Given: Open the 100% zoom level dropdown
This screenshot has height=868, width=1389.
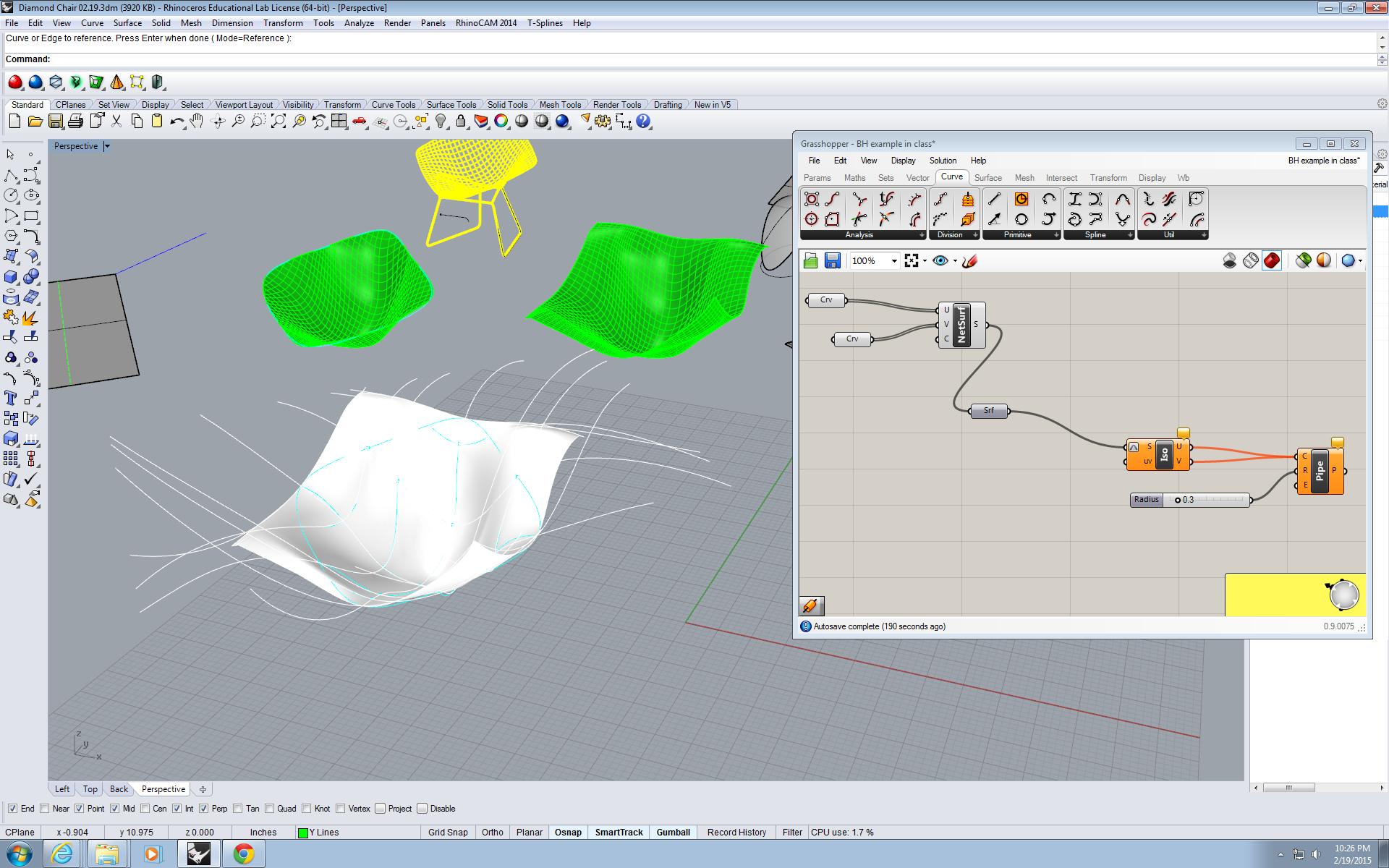Looking at the screenshot, I should click(x=894, y=261).
